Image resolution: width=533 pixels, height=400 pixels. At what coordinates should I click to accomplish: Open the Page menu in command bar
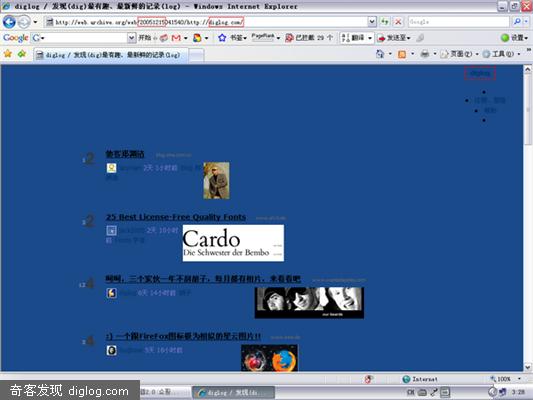pyautogui.click(x=460, y=54)
